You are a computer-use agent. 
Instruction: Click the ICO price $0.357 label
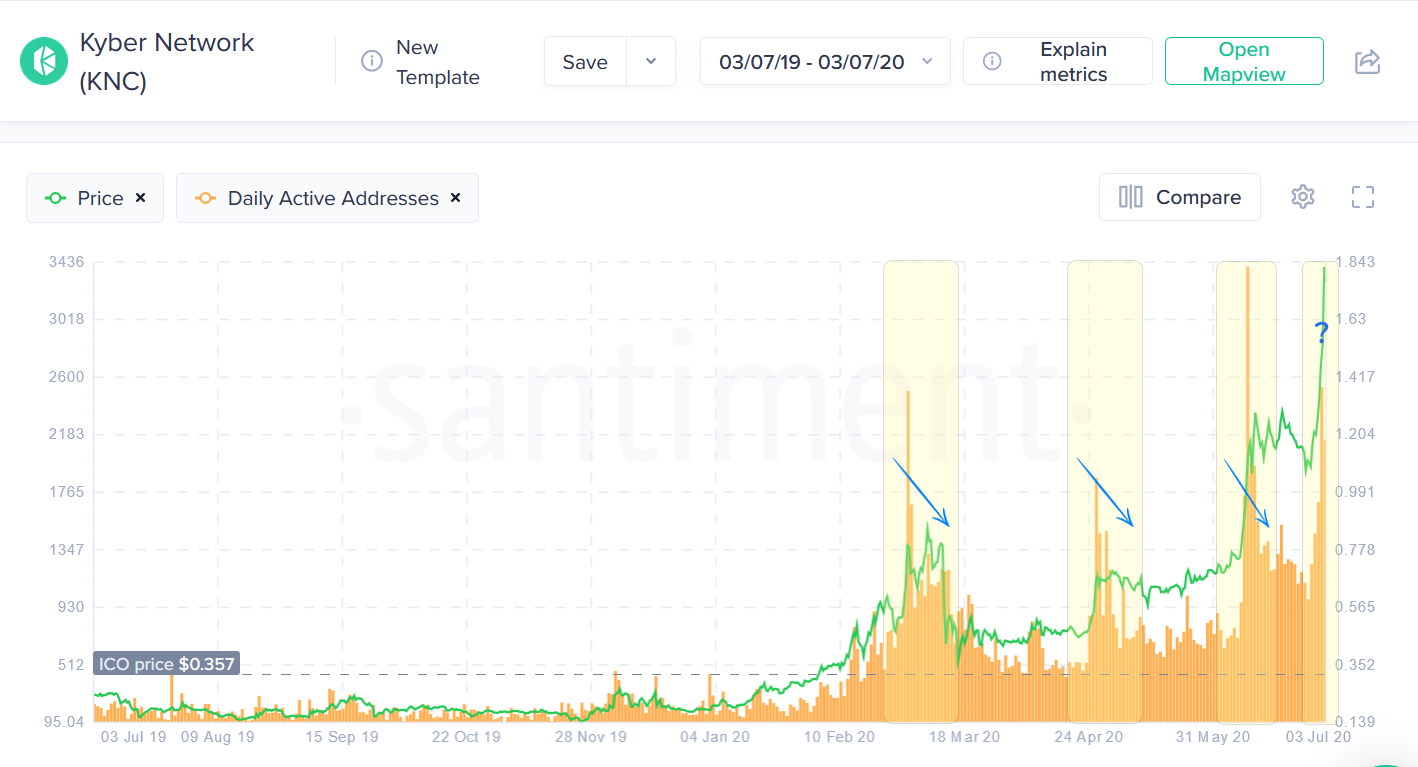[167, 664]
